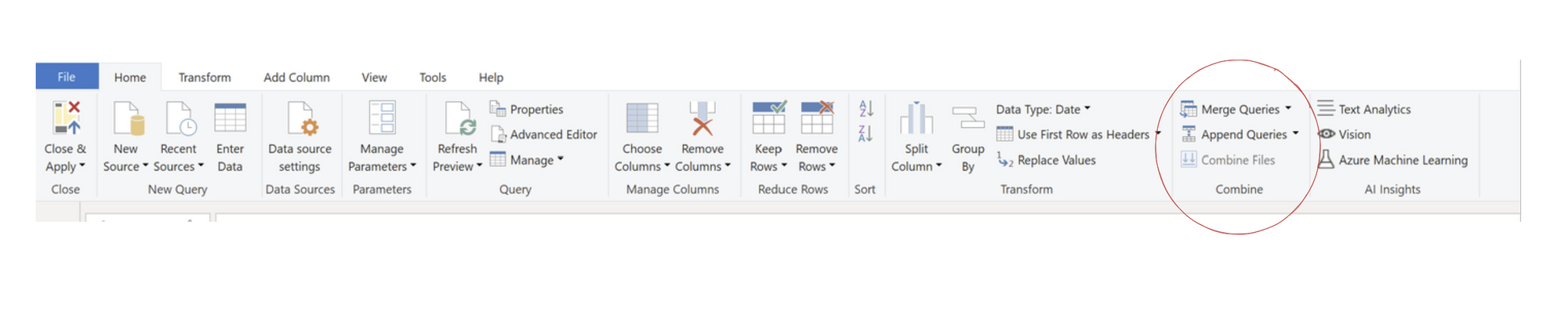Open the File menu
This screenshot has height=312, width=1568.
click(67, 76)
